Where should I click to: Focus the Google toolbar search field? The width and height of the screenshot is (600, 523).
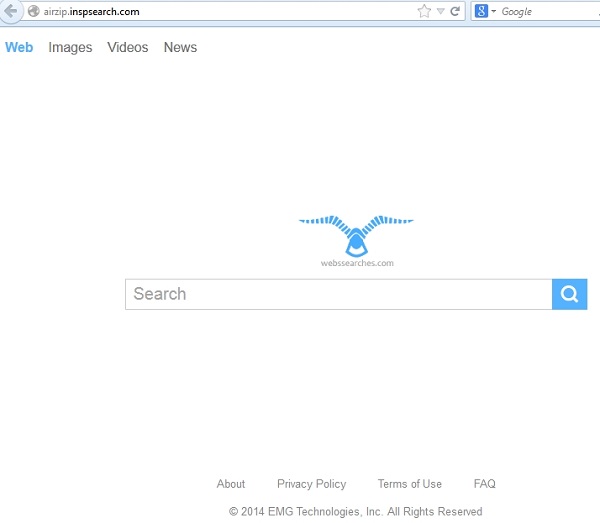coord(545,12)
